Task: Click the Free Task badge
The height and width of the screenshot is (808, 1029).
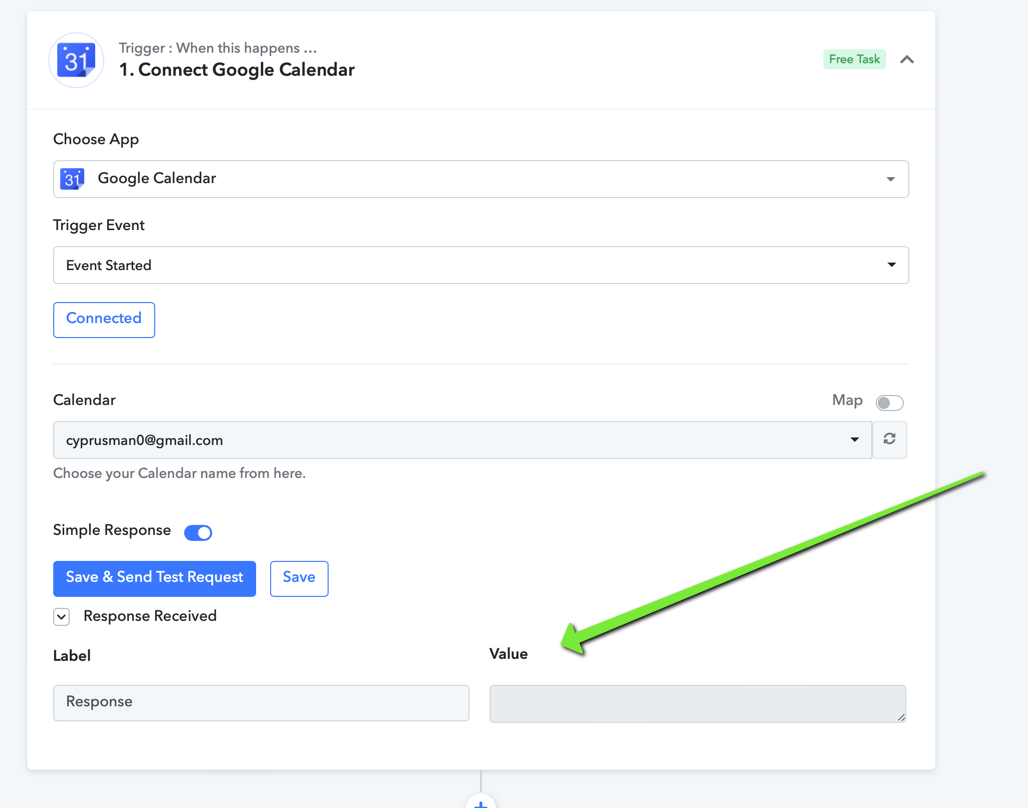Action: [854, 59]
